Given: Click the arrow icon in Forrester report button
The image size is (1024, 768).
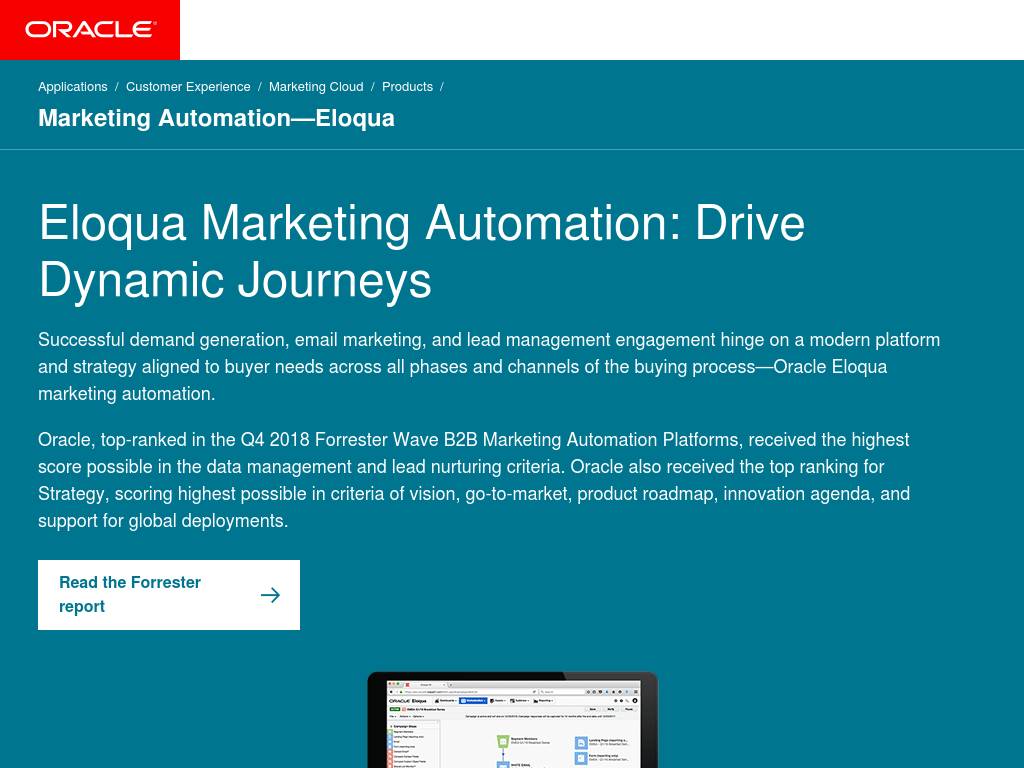Looking at the screenshot, I should 270,595.
